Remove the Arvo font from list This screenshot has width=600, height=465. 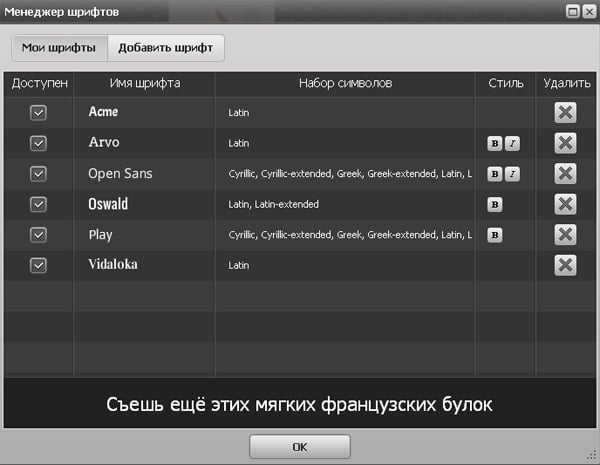pos(565,144)
